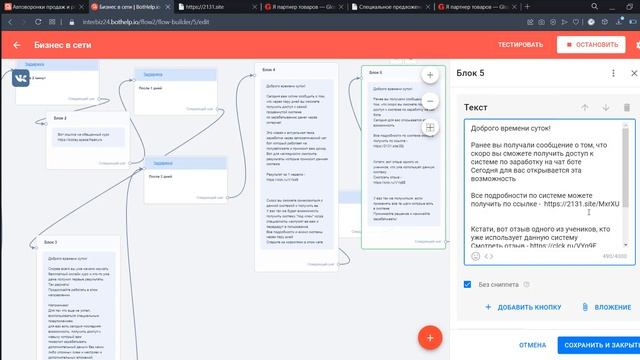Open emoji picker in text editor
This screenshot has width=640, height=360.
coord(476,256)
